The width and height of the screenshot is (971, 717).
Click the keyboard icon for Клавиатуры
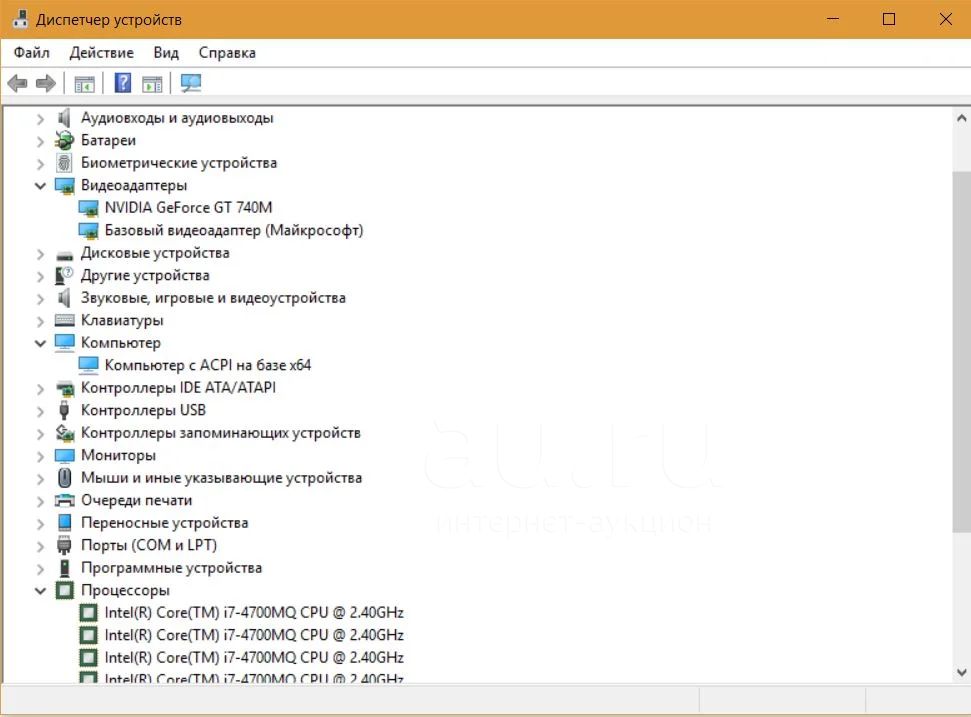(x=64, y=320)
